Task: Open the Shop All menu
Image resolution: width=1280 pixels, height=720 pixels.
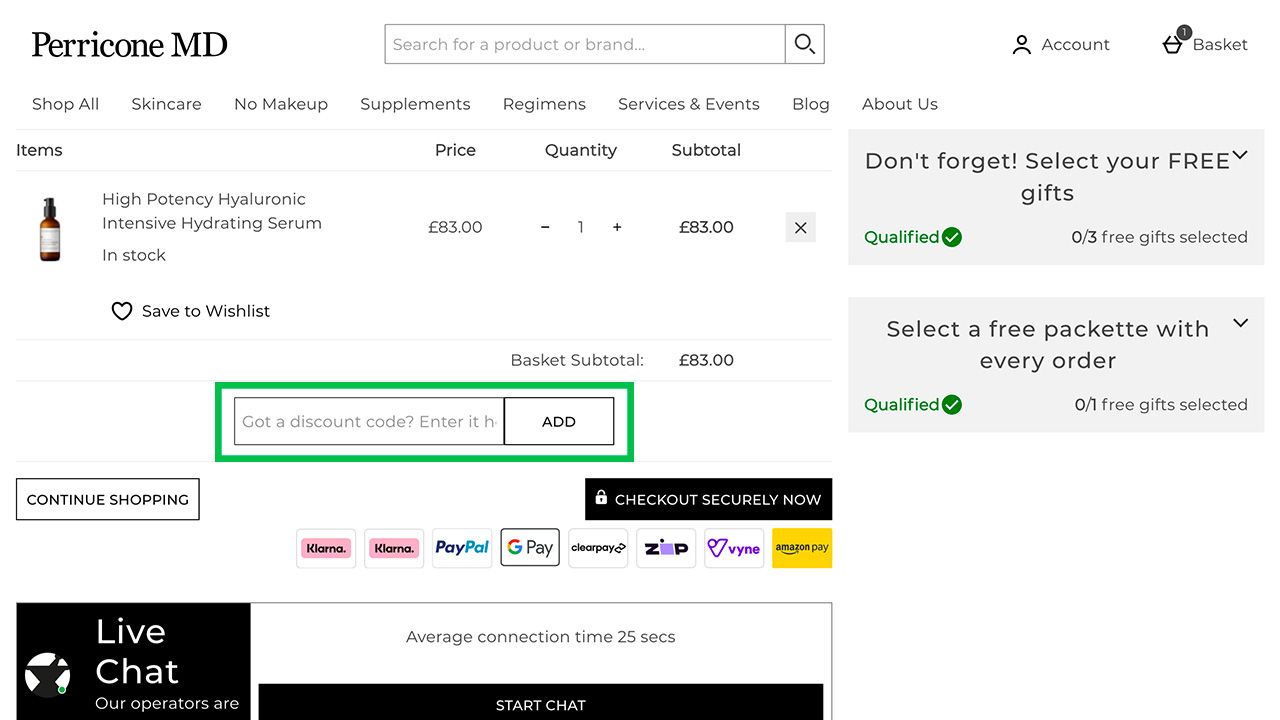Action: [65, 104]
